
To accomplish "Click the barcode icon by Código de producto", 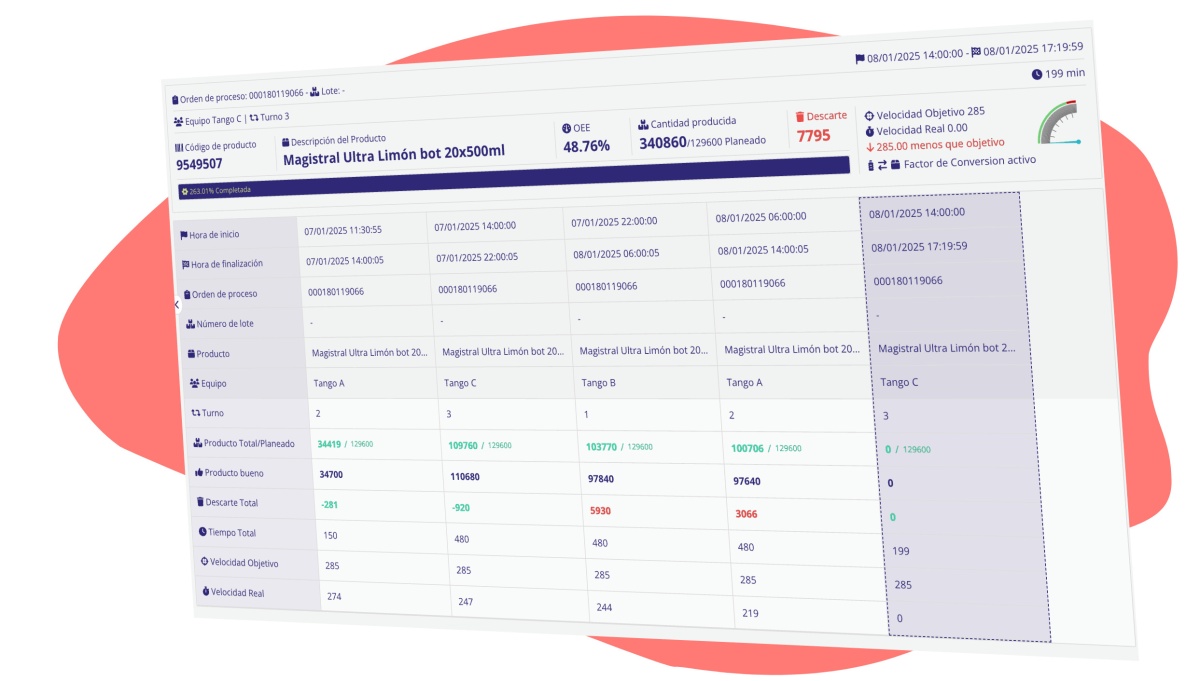I will tap(179, 147).
